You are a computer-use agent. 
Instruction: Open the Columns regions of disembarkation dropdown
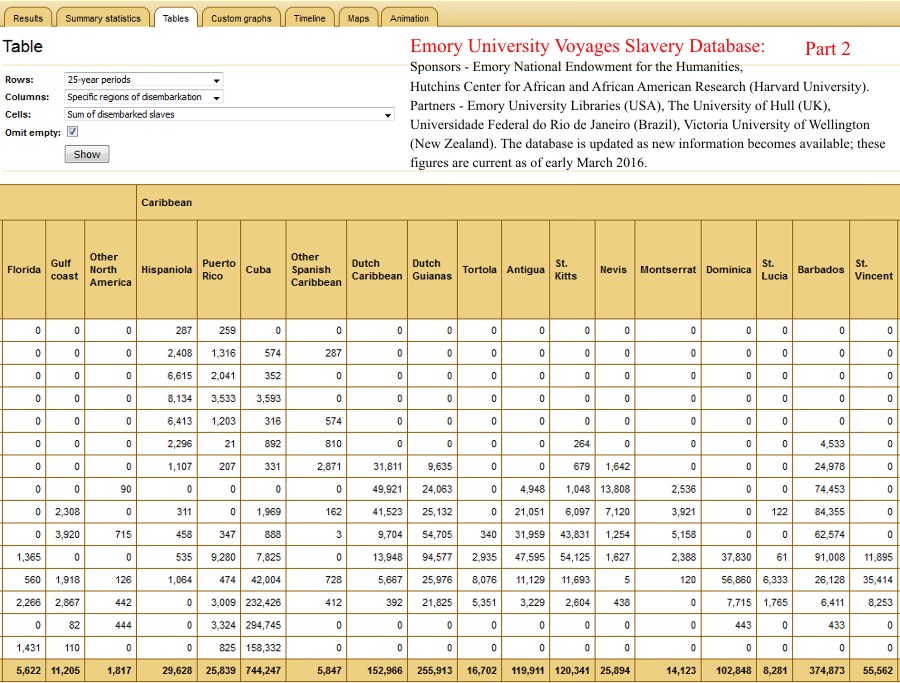click(143, 97)
